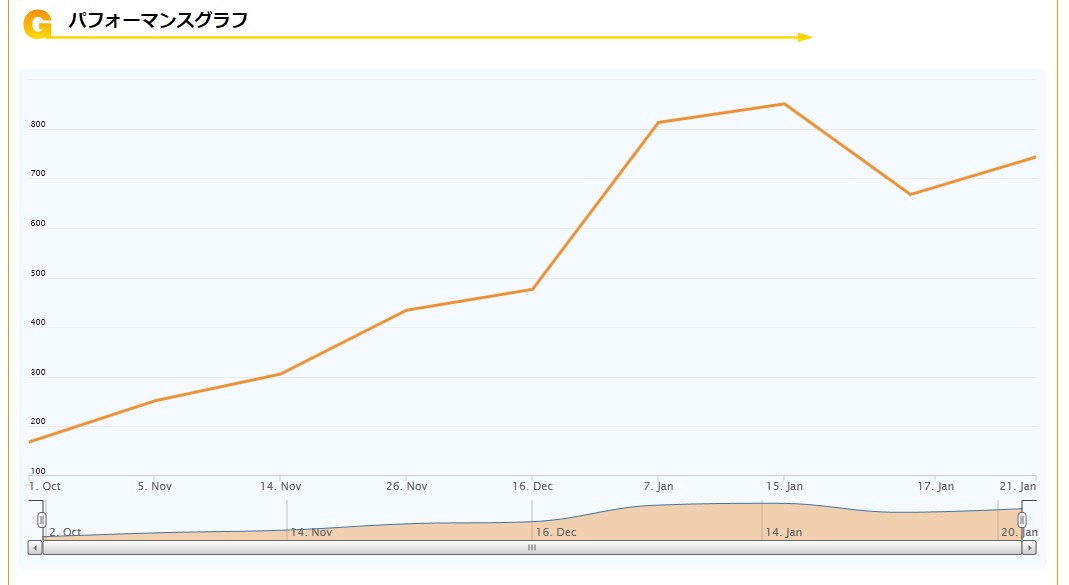This screenshot has height=585, width=1069.
Task: Click the 800 label on the y-axis
Action: pos(38,125)
